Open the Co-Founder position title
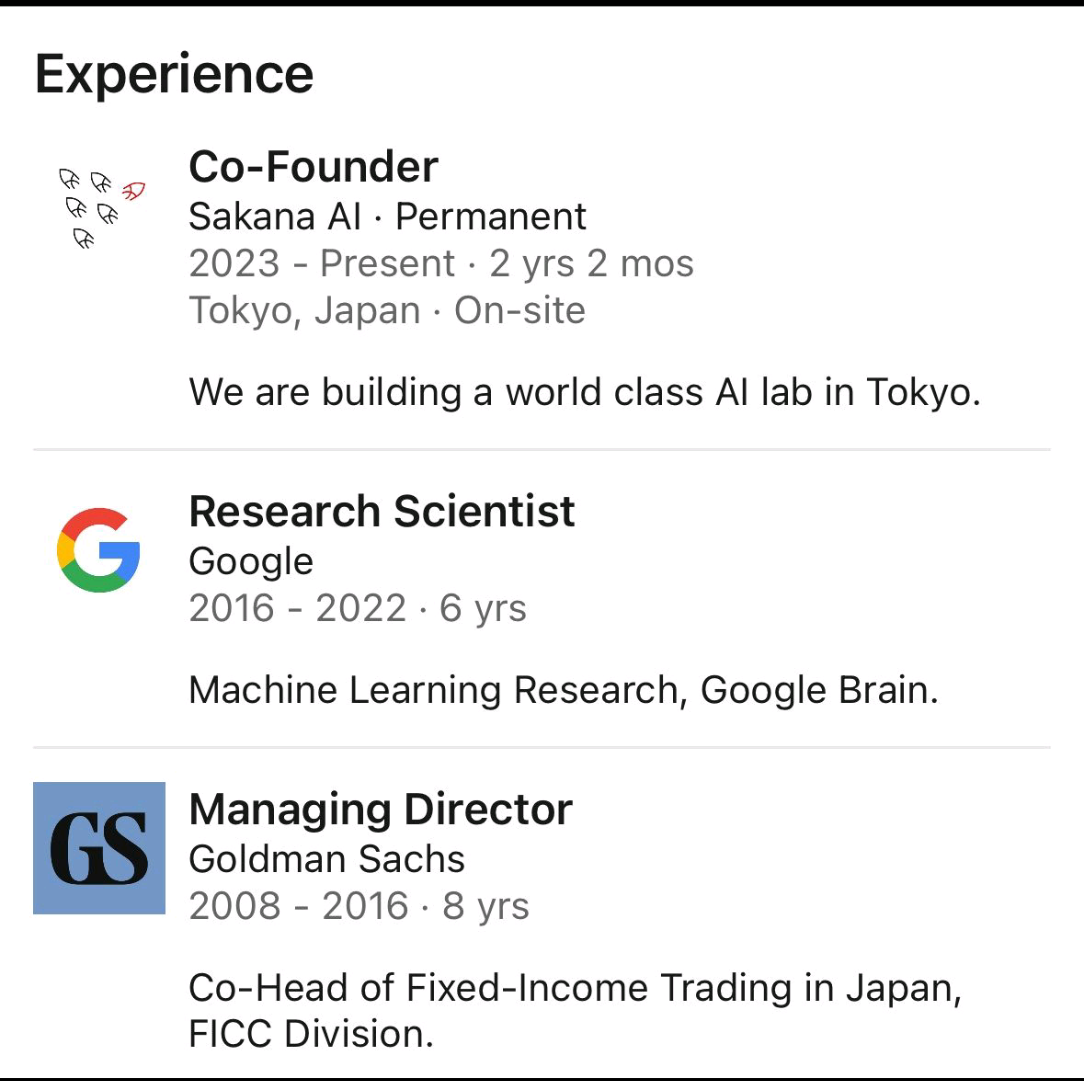This screenshot has width=1084, height=1081. (313, 167)
